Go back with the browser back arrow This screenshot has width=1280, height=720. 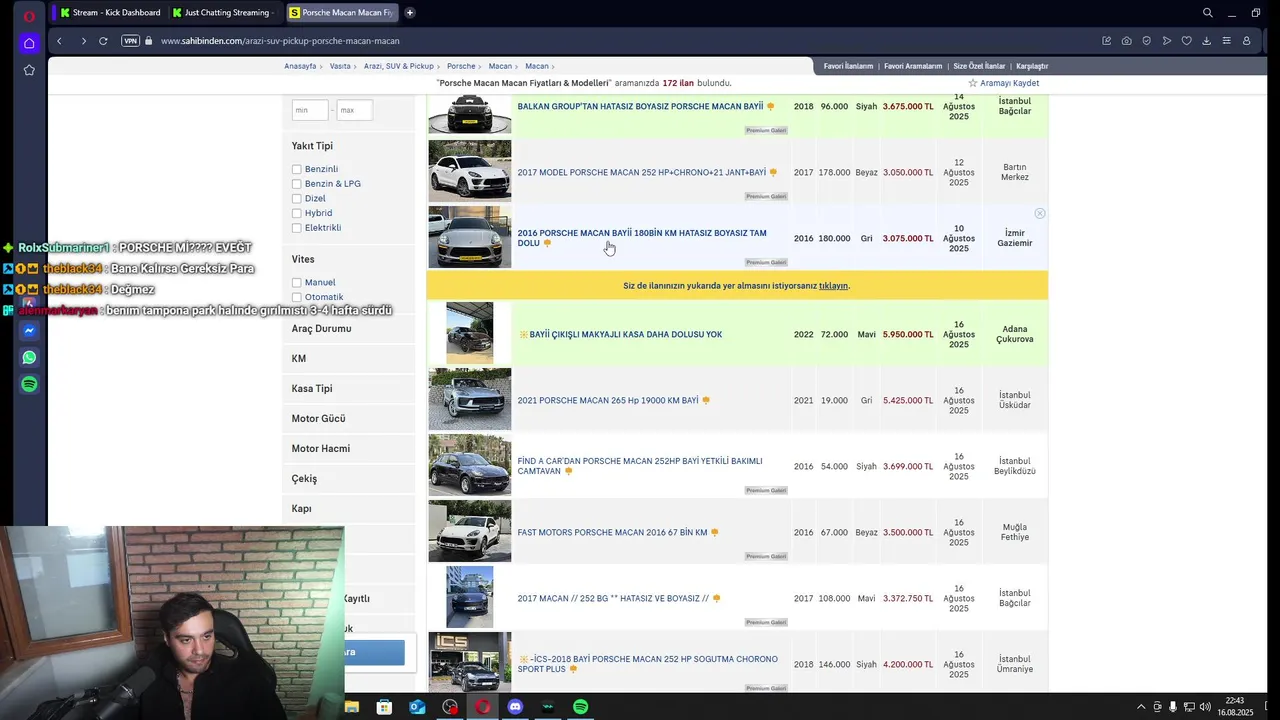(x=59, y=41)
